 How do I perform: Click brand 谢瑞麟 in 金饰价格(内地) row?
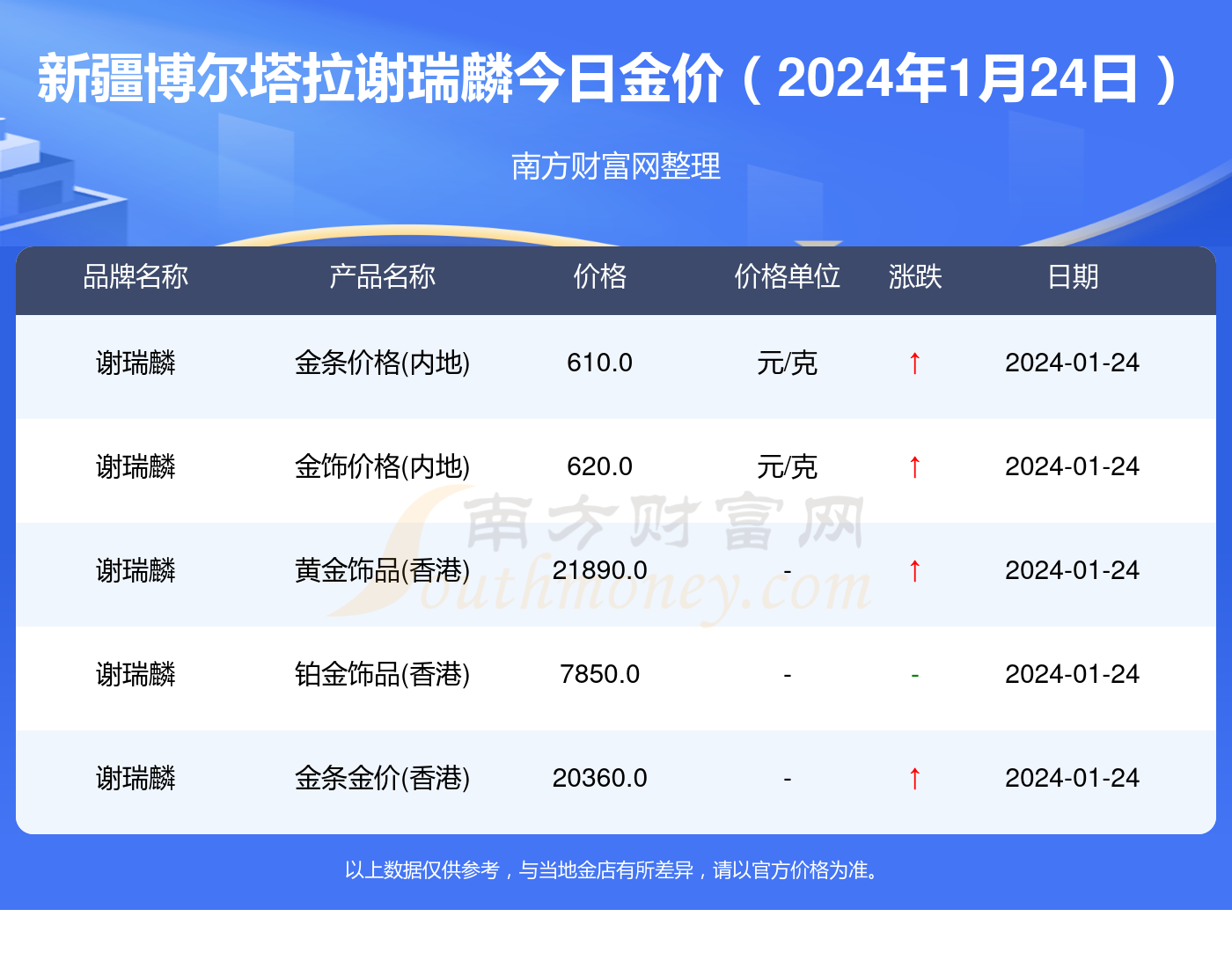click(136, 466)
